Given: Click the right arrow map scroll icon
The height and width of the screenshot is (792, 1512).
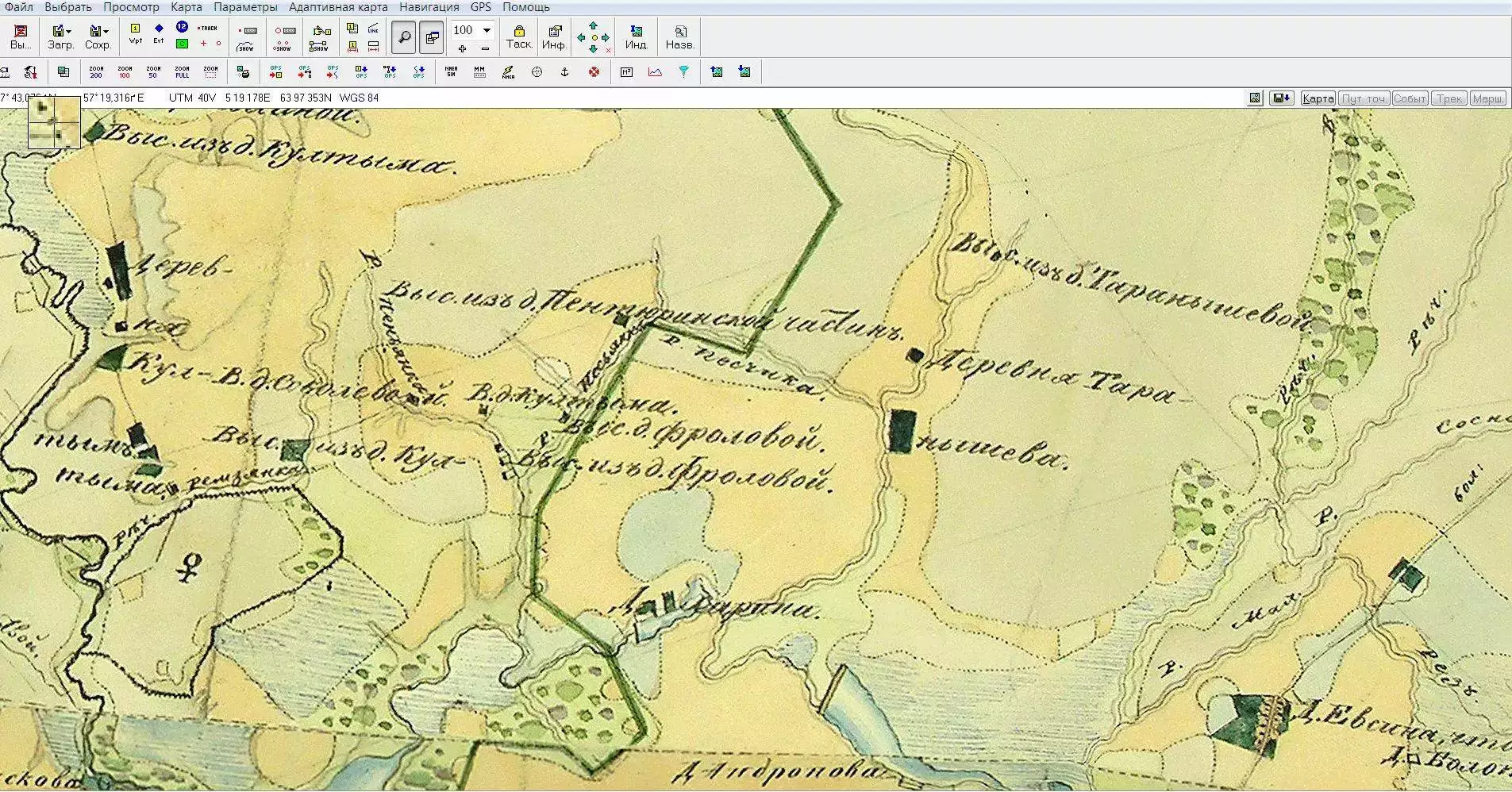Looking at the screenshot, I should (606, 37).
